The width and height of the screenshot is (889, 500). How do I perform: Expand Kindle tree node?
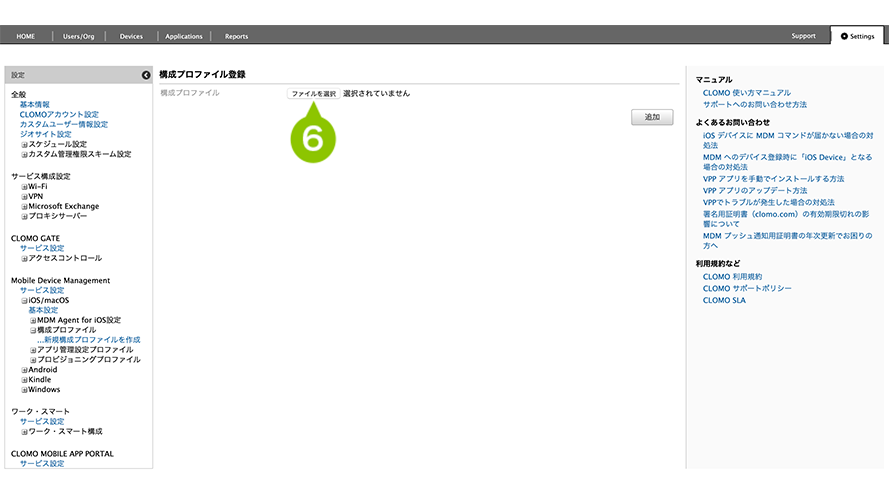pos(24,380)
